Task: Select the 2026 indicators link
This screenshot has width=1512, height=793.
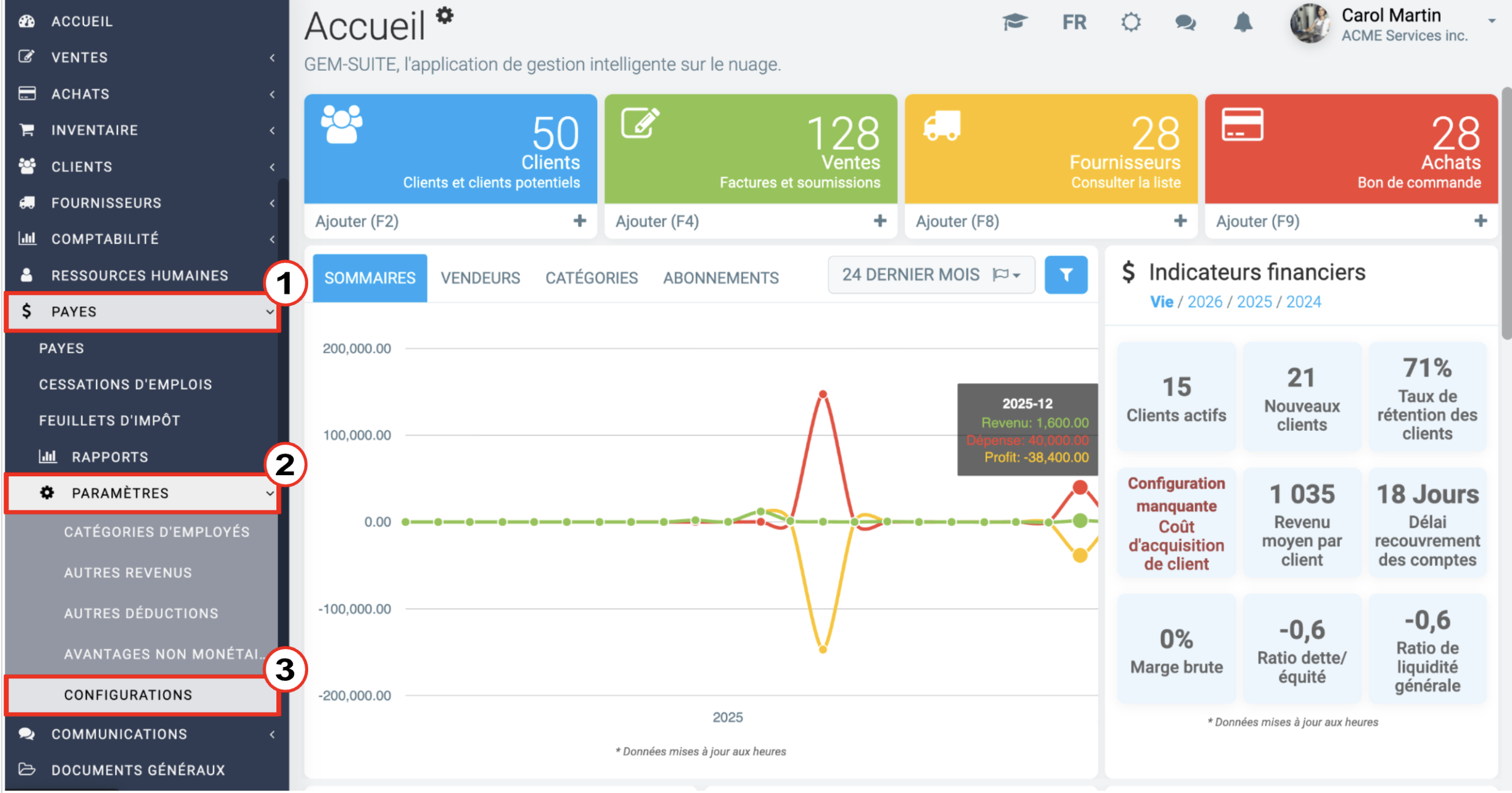Action: [x=1204, y=302]
